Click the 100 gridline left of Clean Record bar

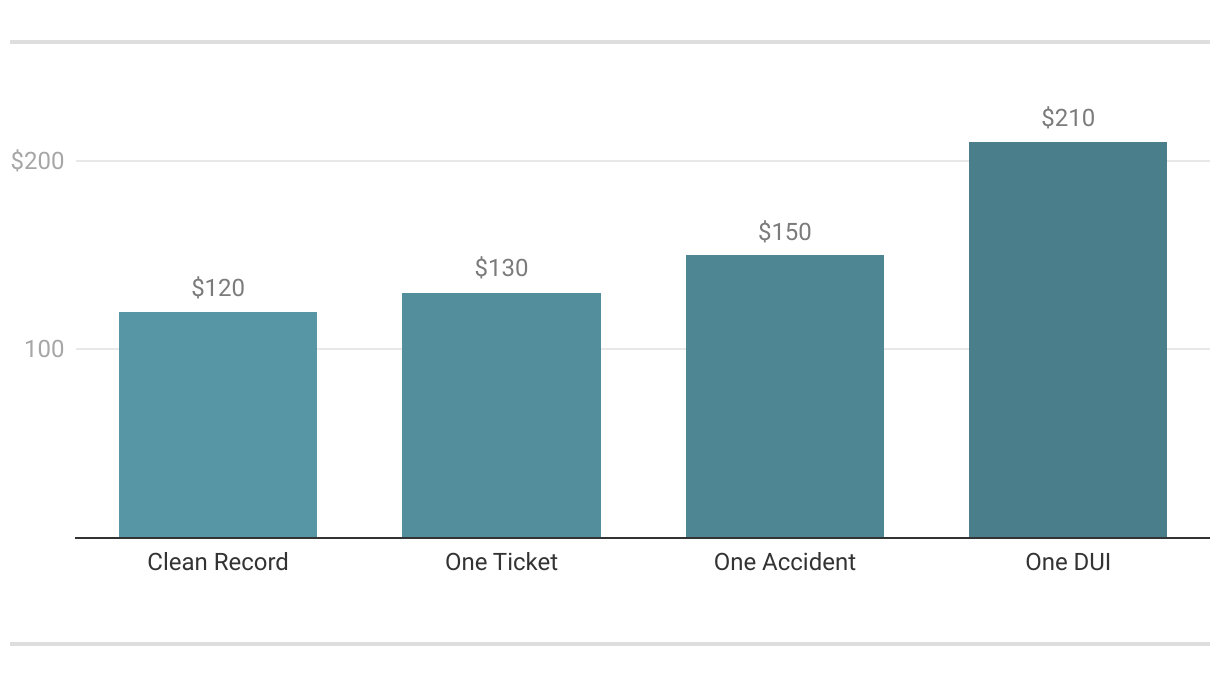click(97, 349)
